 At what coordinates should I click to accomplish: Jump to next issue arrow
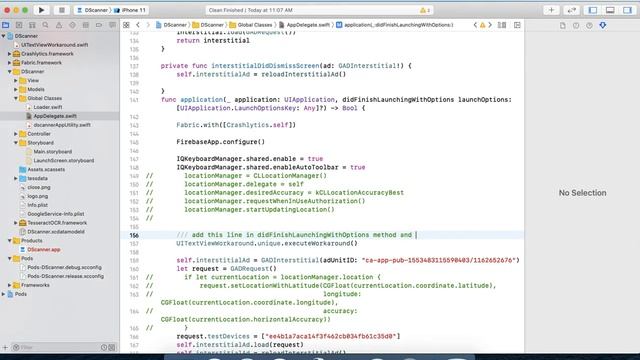click(490, 25)
